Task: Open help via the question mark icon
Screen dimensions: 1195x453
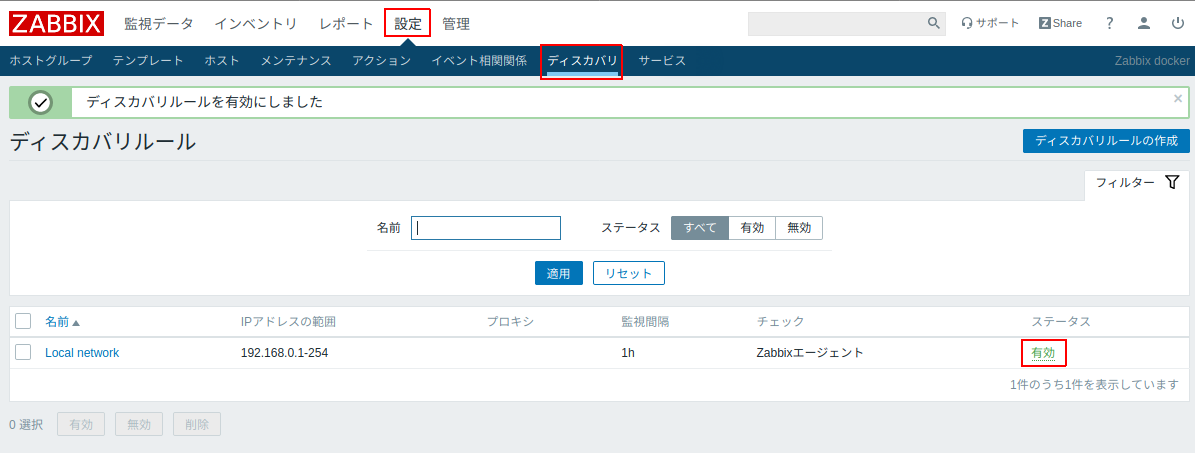Action: point(1110,24)
